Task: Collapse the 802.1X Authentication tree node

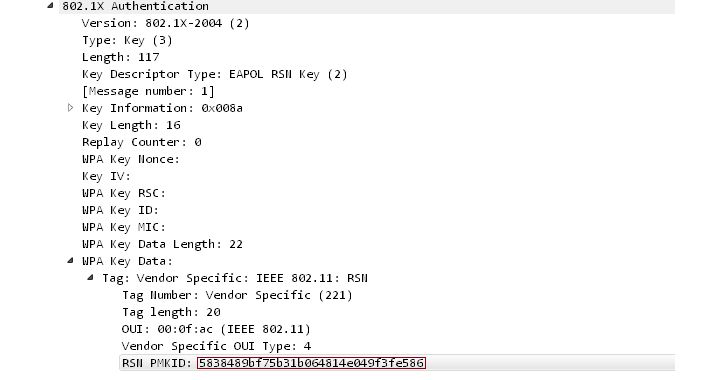Action: pyautogui.click(x=51, y=6)
